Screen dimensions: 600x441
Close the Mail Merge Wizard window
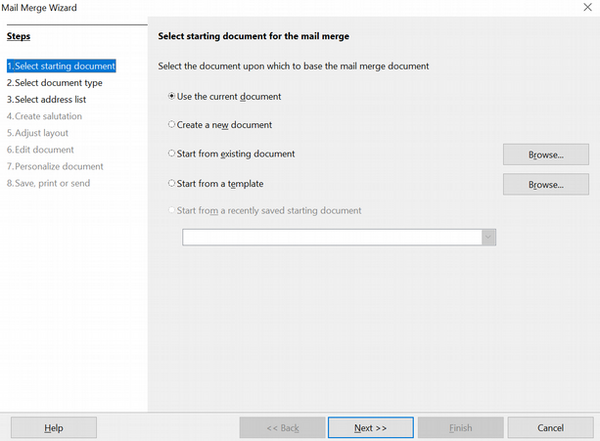click(x=587, y=7)
